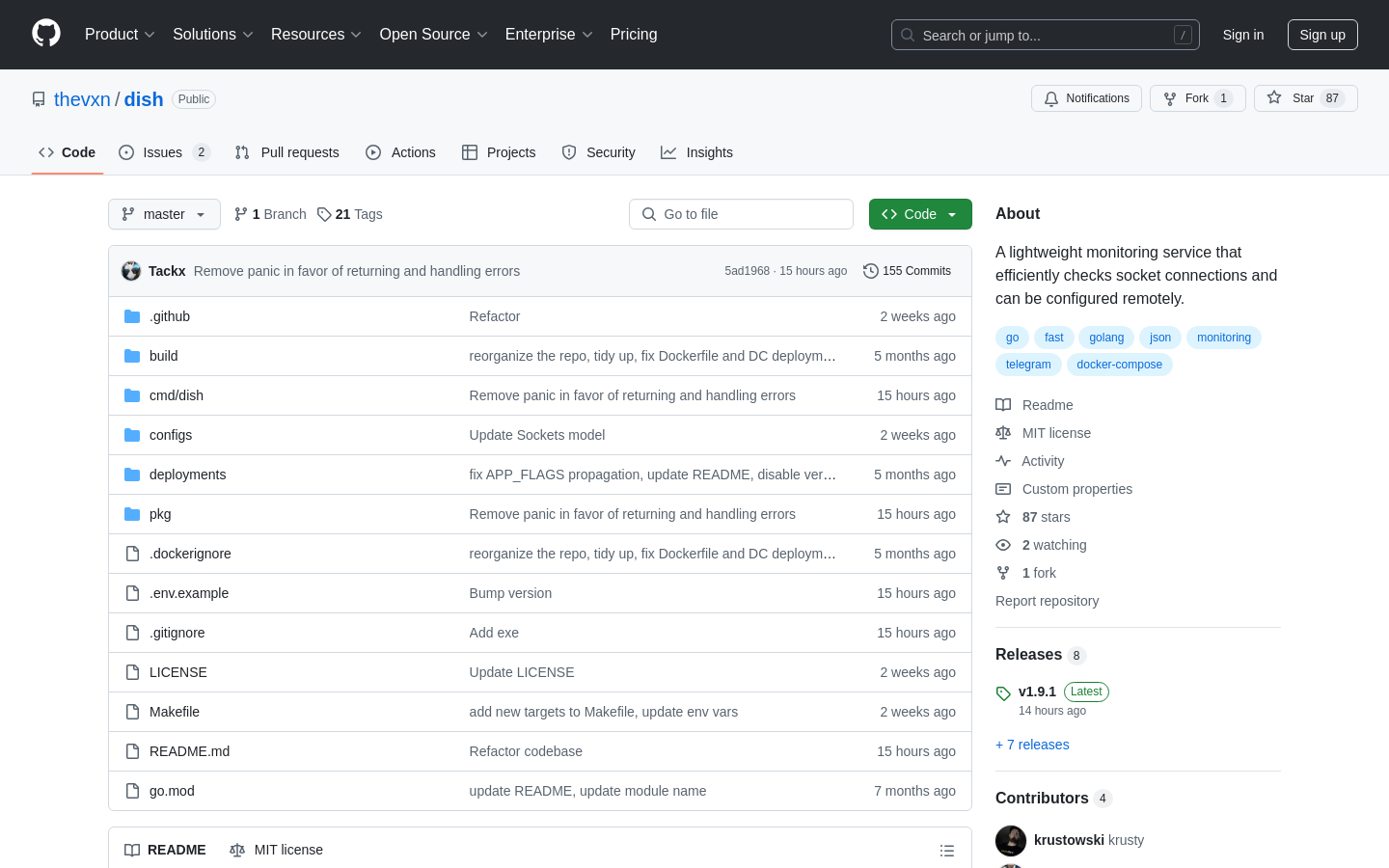Expand the Solutions menu
Screen dimensions: 1389x868
click(x=212, y=35)
